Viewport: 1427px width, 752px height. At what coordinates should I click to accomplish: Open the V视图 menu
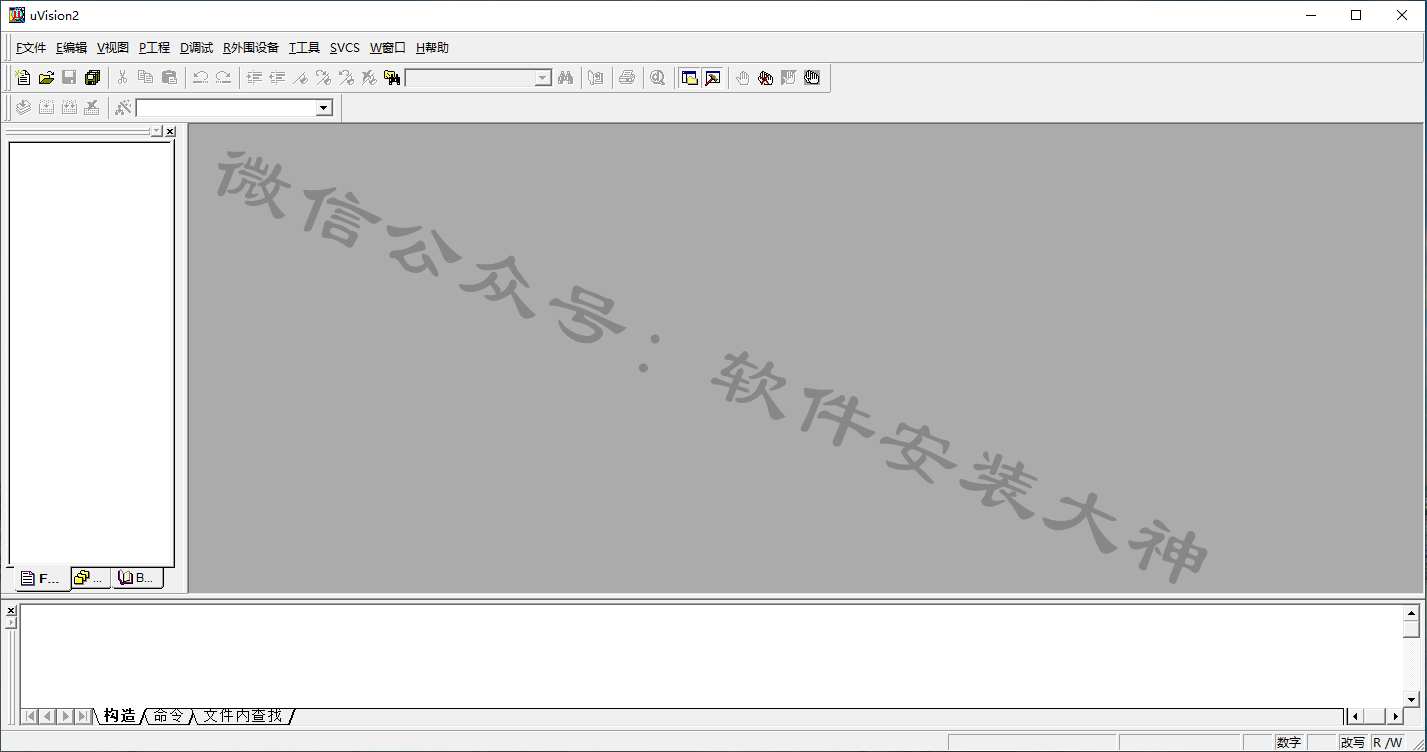(x=113, y=48)
